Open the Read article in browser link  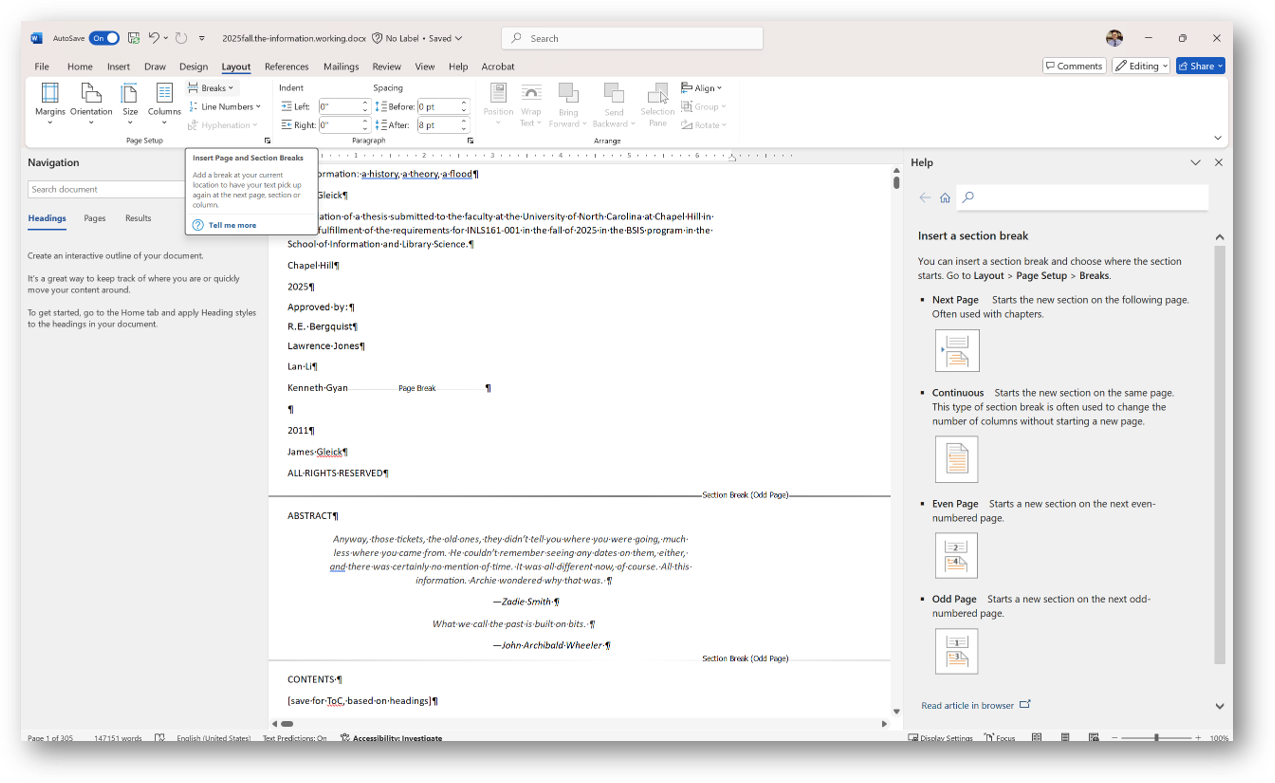[x=969, y=705]
